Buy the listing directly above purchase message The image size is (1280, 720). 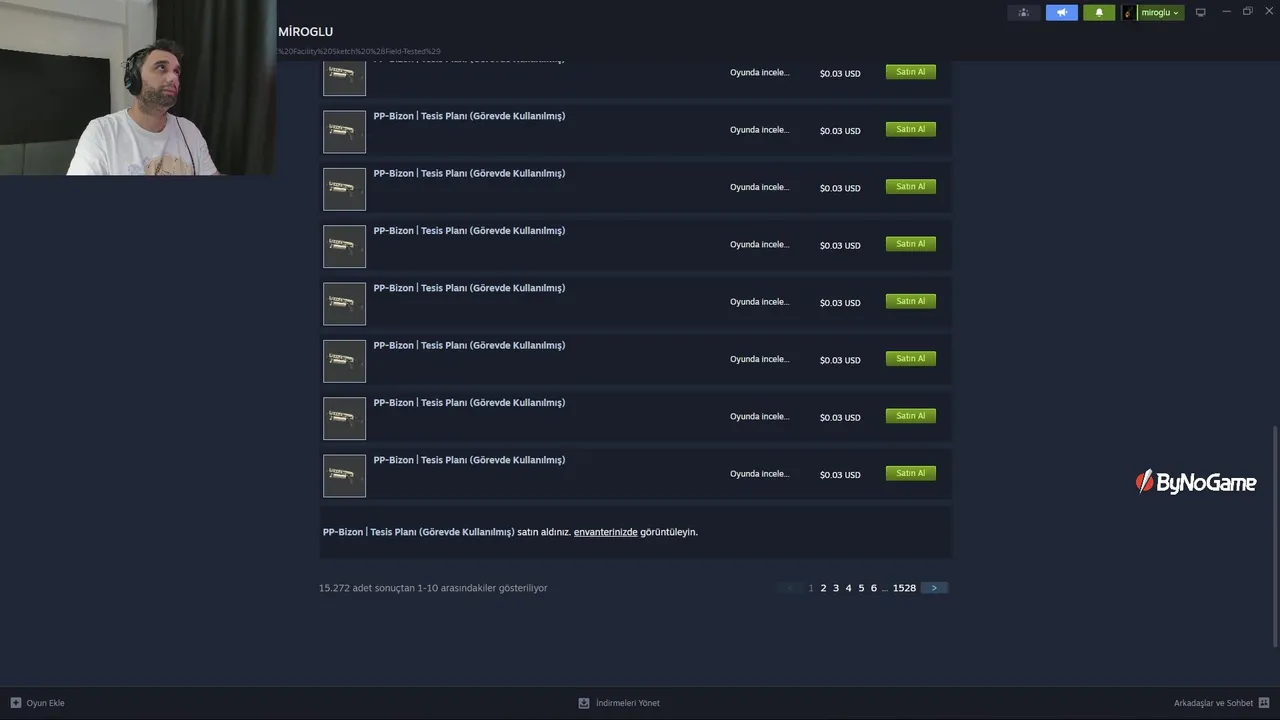tap(911, 473)
